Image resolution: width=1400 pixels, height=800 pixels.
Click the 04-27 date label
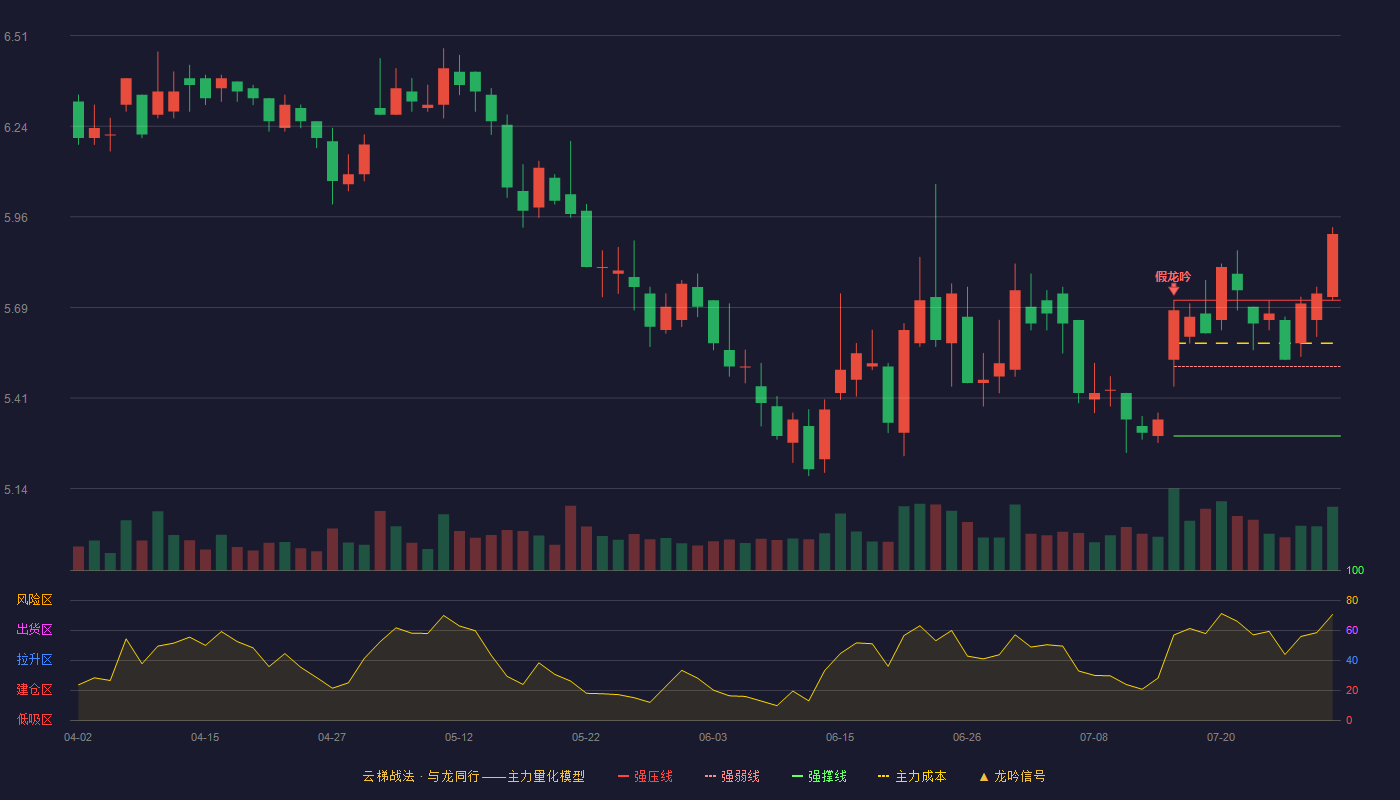[x=332, y=737]
